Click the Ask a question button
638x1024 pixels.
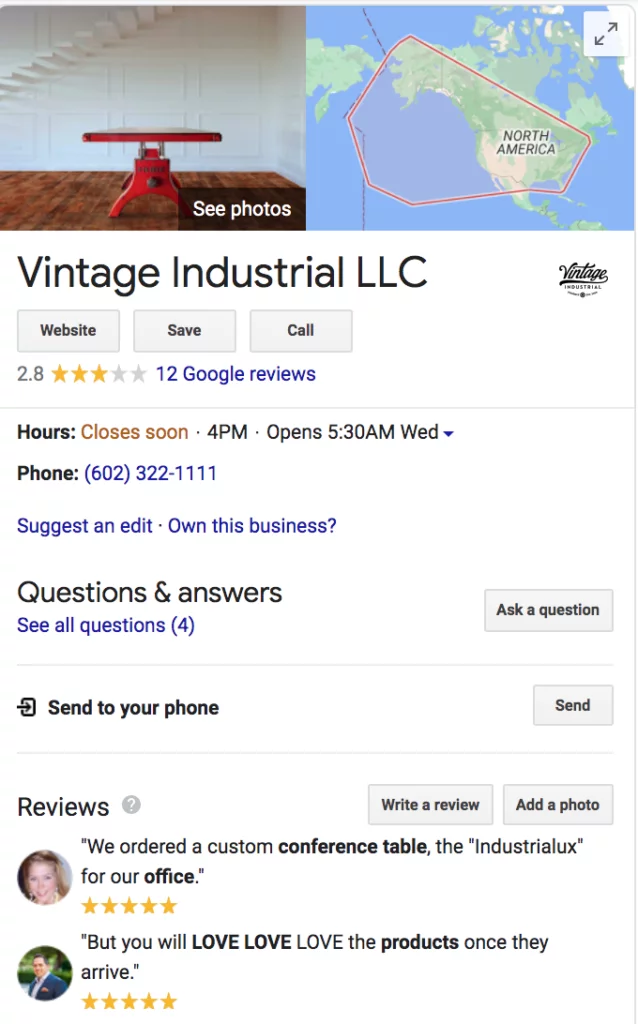click(548, 610)
